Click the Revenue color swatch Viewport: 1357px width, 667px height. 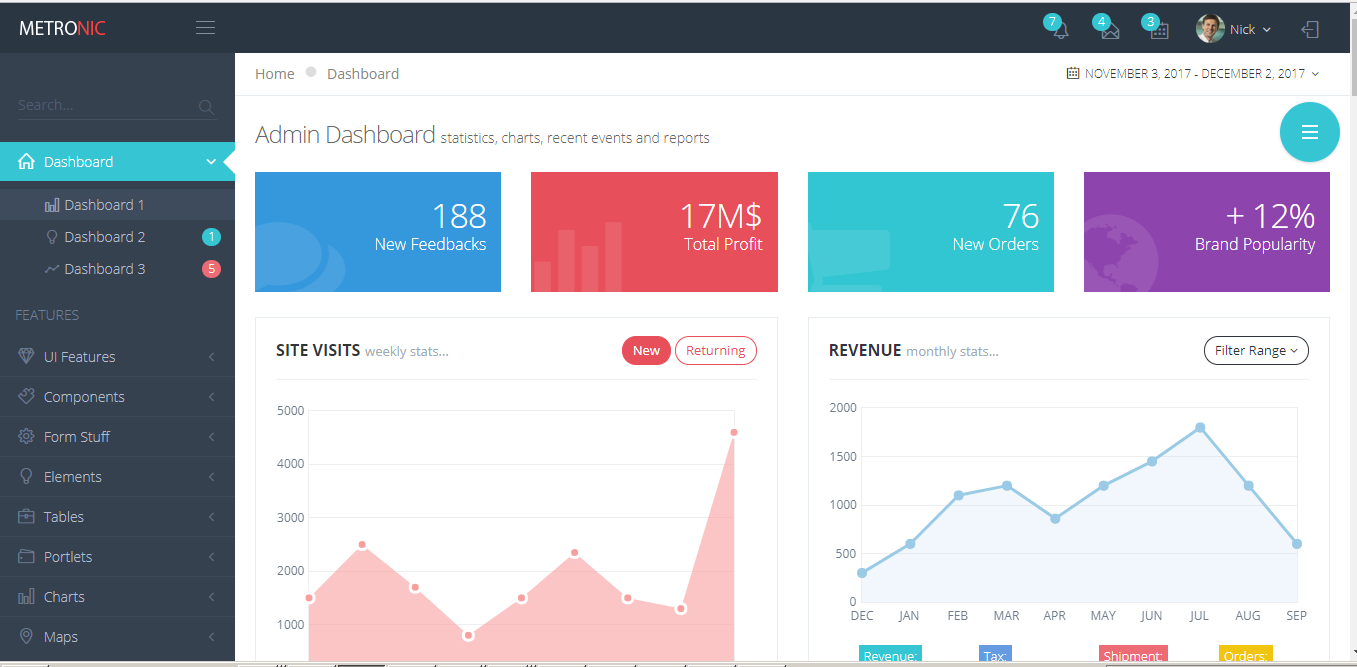[889, 655]
